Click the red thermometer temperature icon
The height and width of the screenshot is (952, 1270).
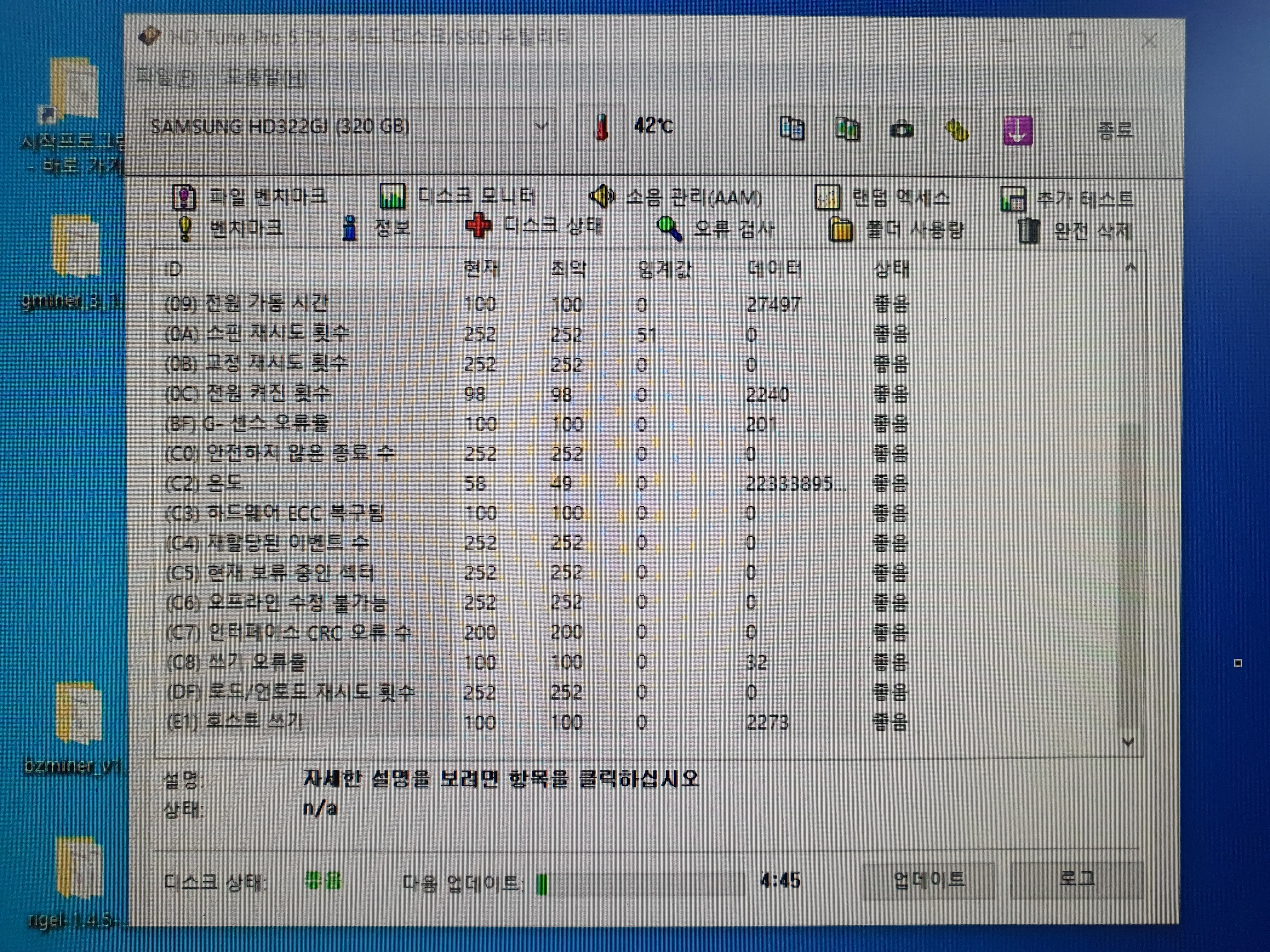[x=601, y=127]
